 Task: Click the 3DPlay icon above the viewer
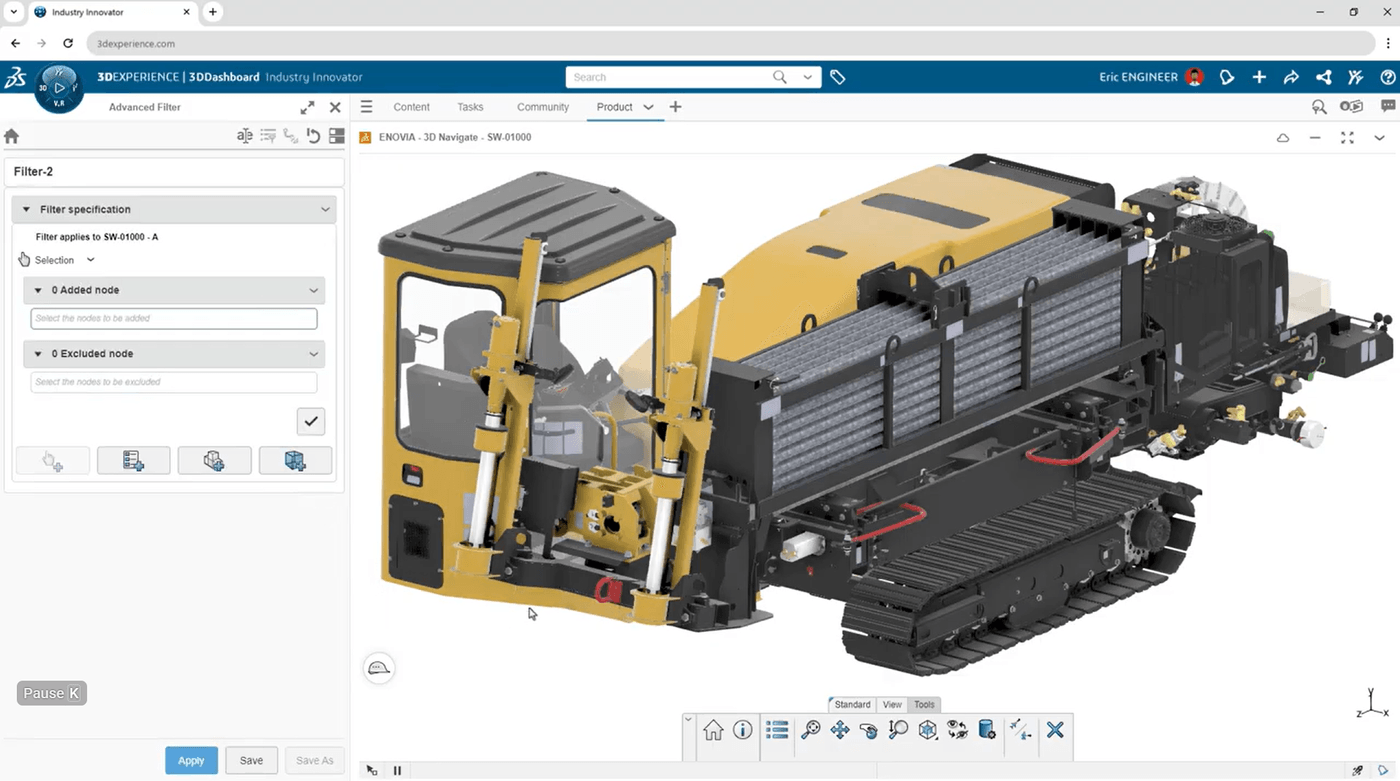58,87
